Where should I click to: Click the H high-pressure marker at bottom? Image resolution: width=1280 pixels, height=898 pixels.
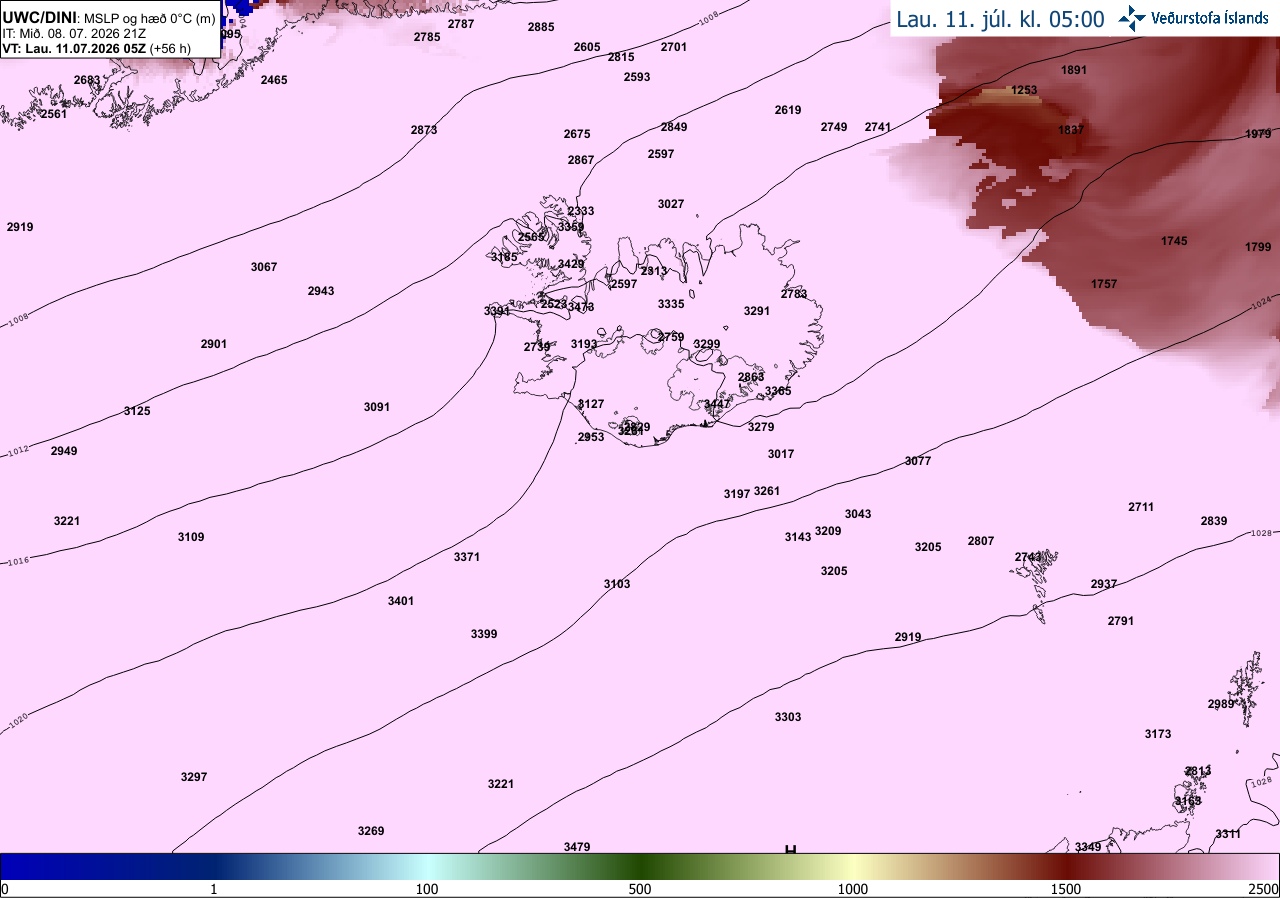pos(790,849)
